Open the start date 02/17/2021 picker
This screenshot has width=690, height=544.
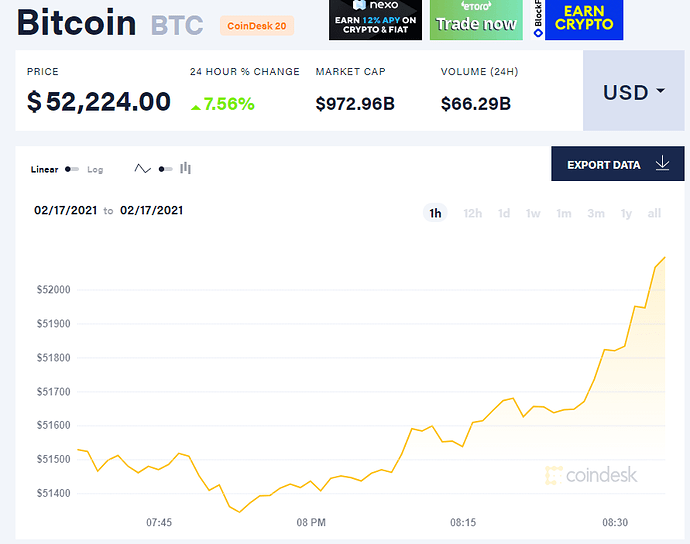pyautogui.click(x=66, y=210)
